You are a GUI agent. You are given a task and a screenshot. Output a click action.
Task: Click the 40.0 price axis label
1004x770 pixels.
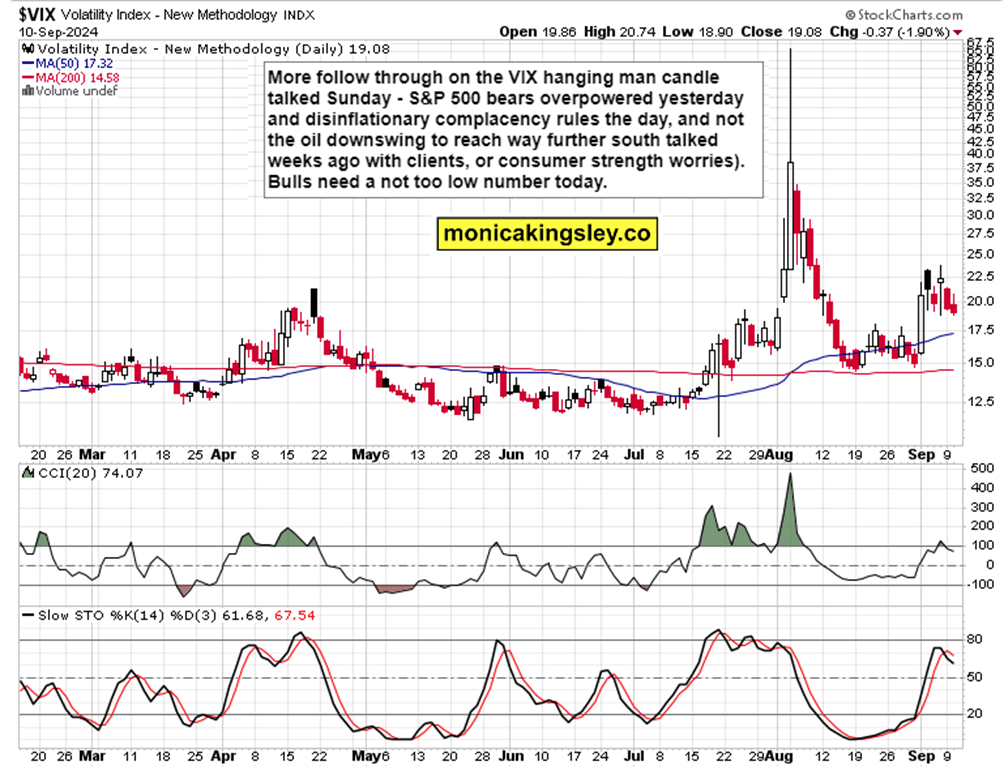pyautogui.click(x=980, y=154)
